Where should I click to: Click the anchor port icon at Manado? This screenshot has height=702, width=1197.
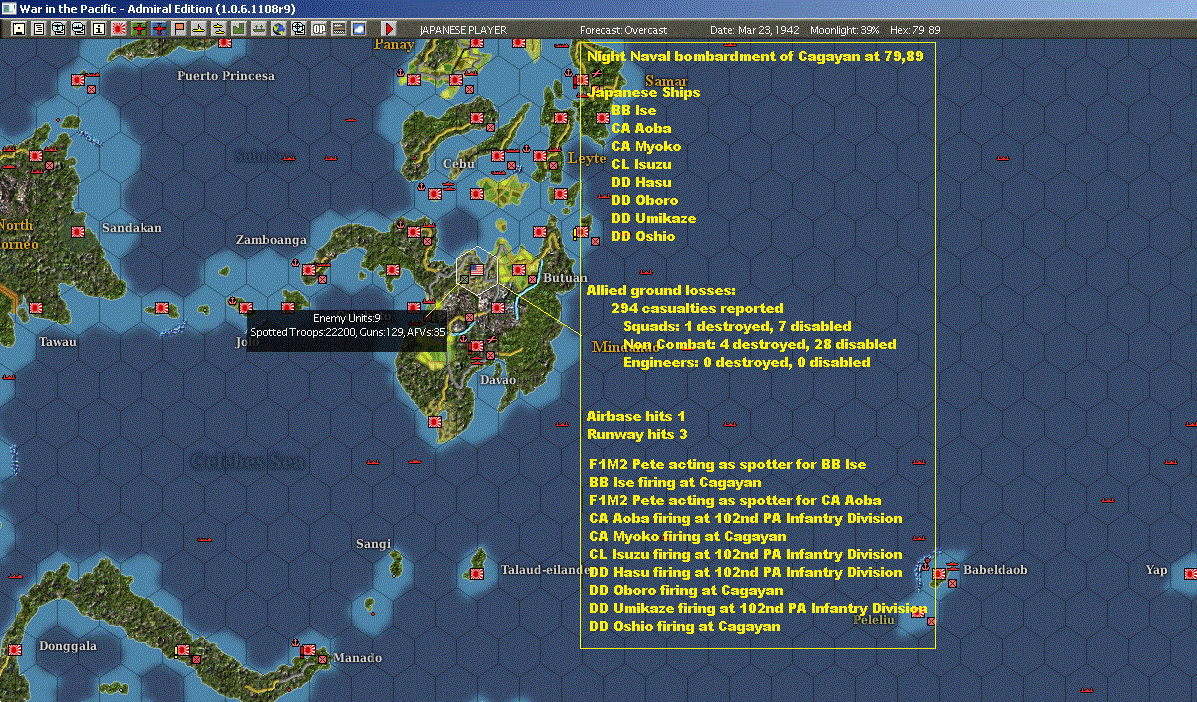pos(295,643)
